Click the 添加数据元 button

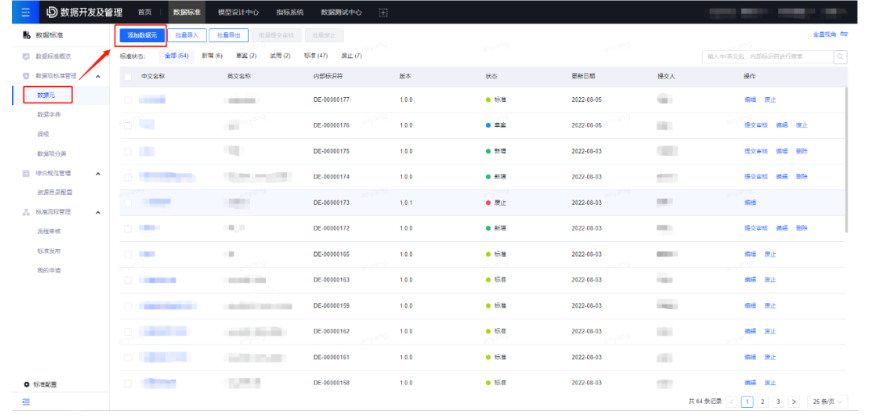point(142,35)
